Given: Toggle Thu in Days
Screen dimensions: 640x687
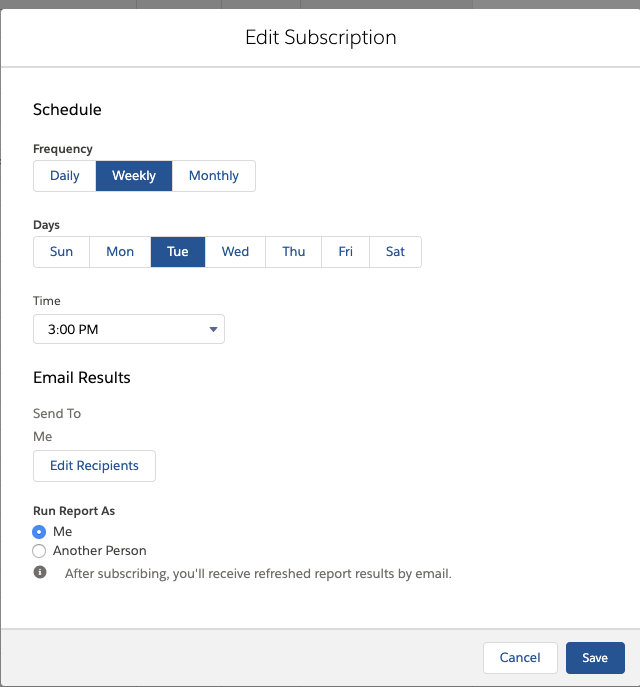Looking at the screenshot, I should point(293,252).
